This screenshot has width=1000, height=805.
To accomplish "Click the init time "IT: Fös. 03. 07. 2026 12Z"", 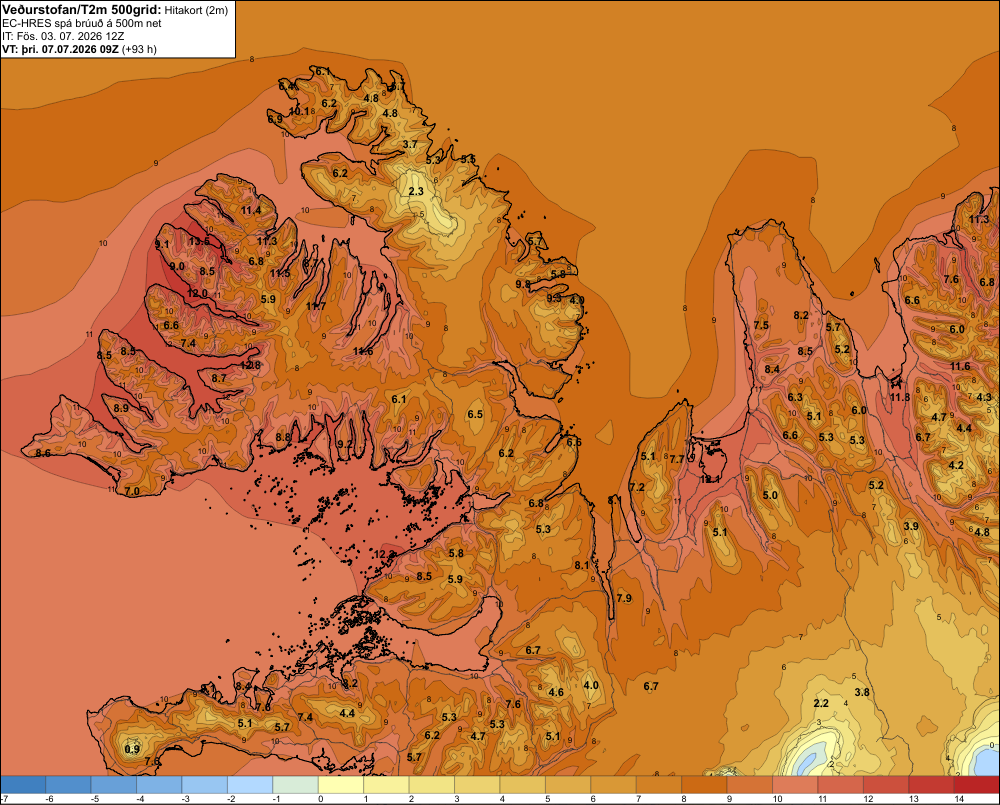I will point(63,36).
